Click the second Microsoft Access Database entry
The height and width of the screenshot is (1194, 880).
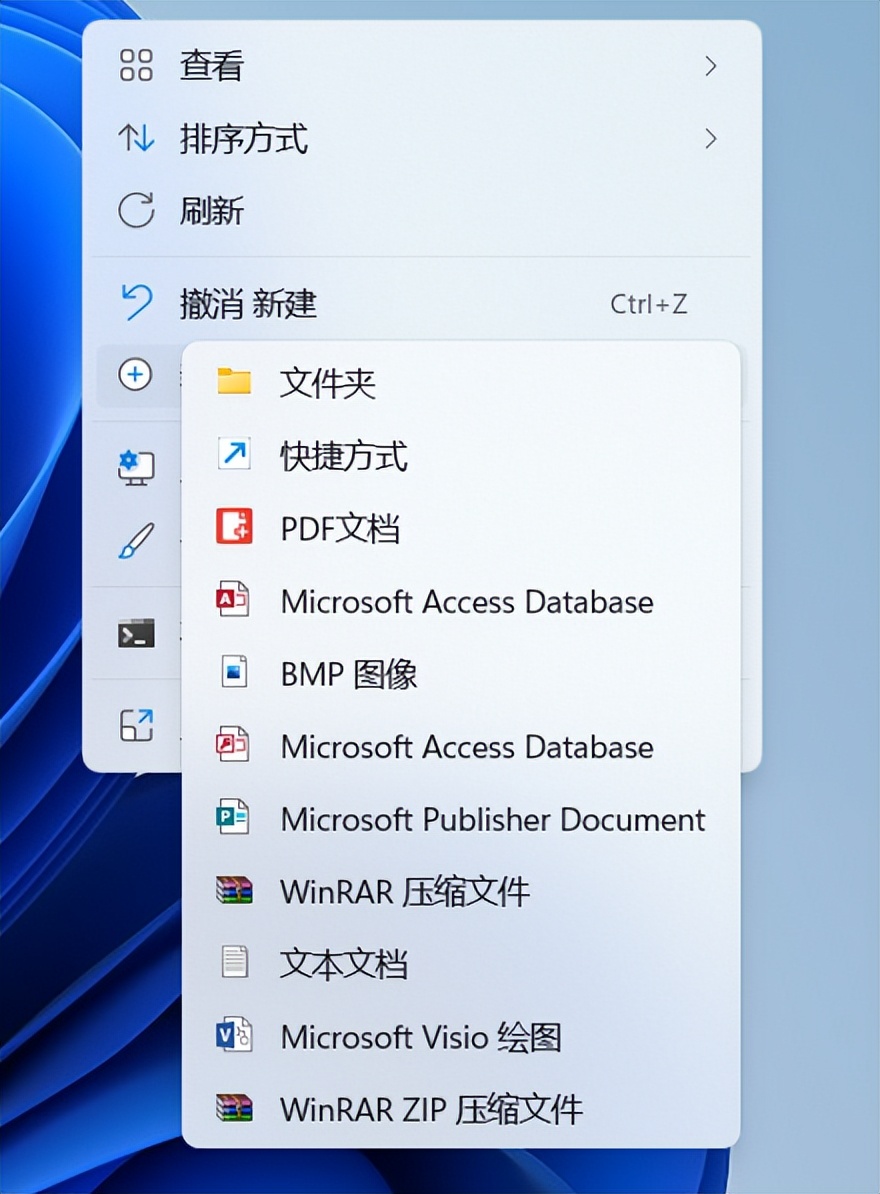[x=466, y=746]
